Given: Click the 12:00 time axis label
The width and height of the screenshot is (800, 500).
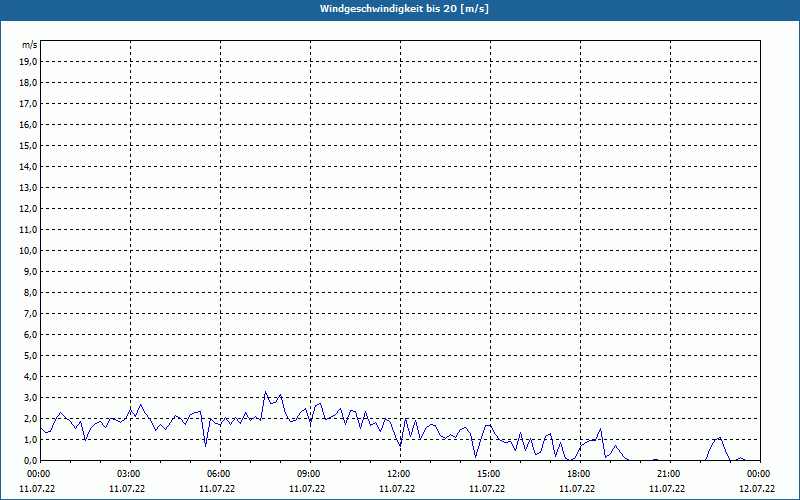Looking at the screenshot, I should [398, 474].
